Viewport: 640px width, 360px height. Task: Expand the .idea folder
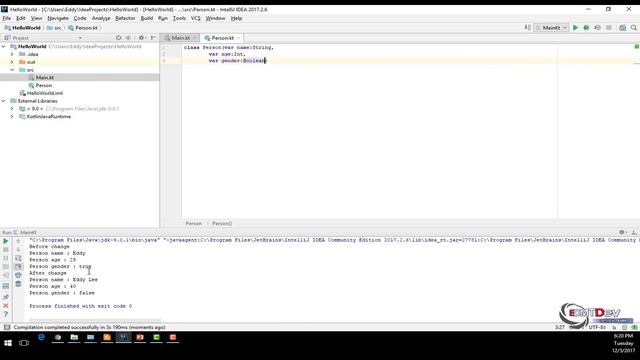(x=12, y=54)
